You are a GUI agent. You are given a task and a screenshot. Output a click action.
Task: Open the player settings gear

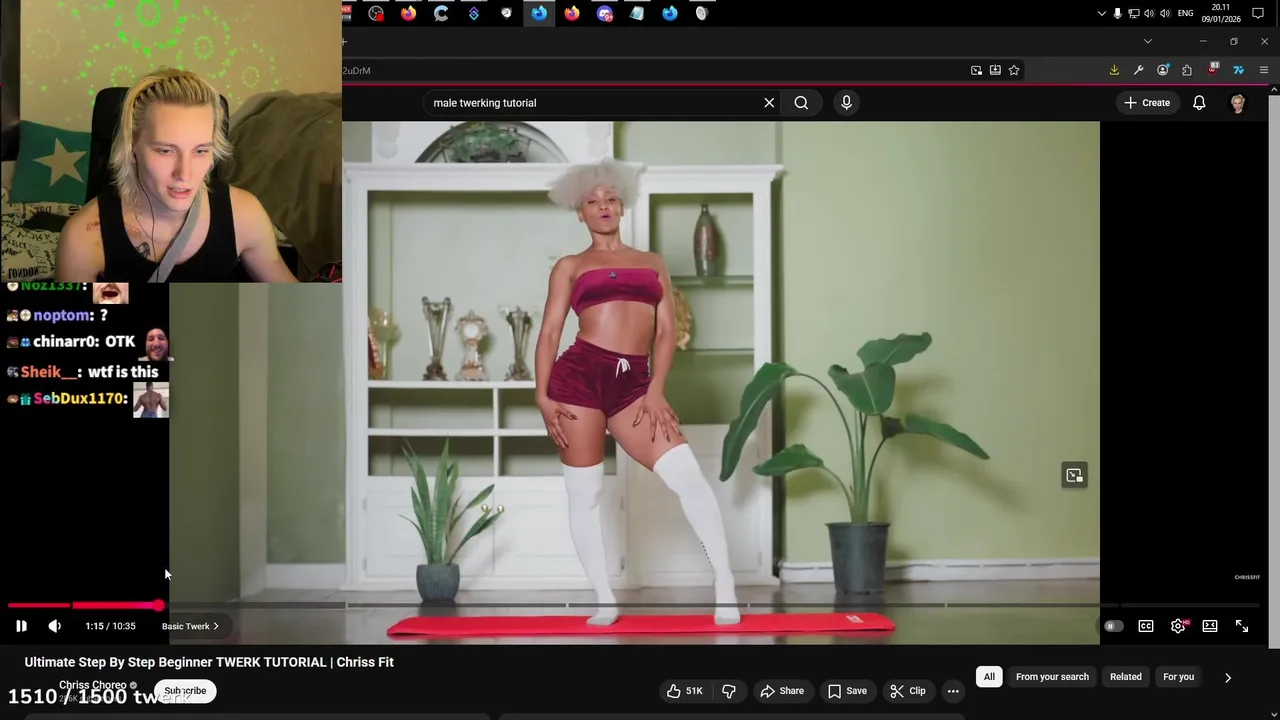1179,626
